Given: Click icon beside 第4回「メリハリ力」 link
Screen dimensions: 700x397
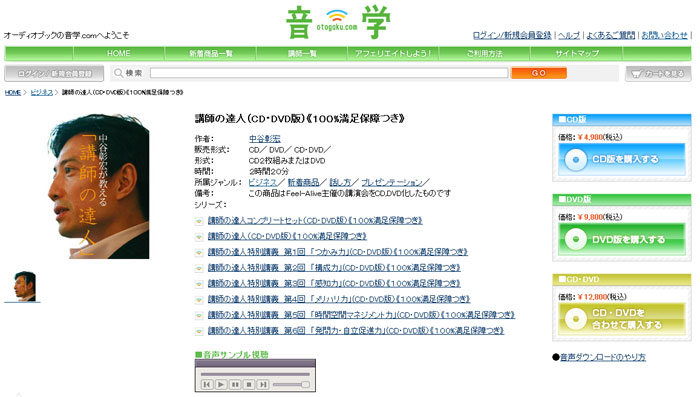Looking at the screenshot, I should pyautogui.click(x=199, y=300).
